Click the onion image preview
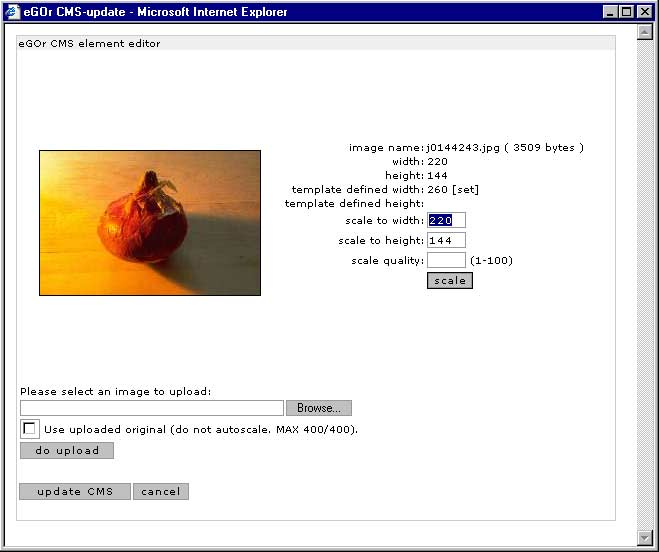The image size is (659, 552). click(x=150, y=223)
